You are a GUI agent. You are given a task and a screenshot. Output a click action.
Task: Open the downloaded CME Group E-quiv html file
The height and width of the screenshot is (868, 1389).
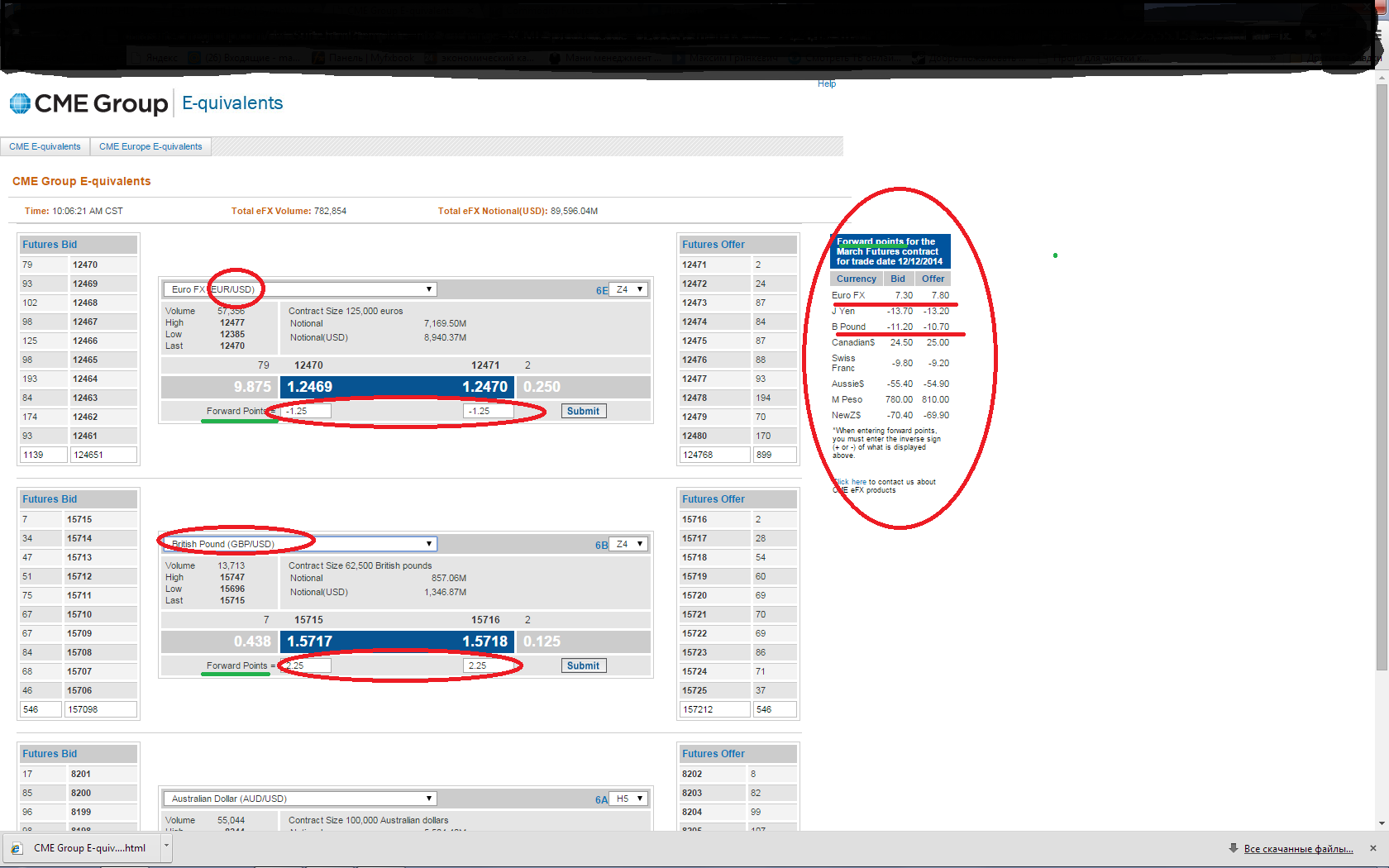click(81, 848)
